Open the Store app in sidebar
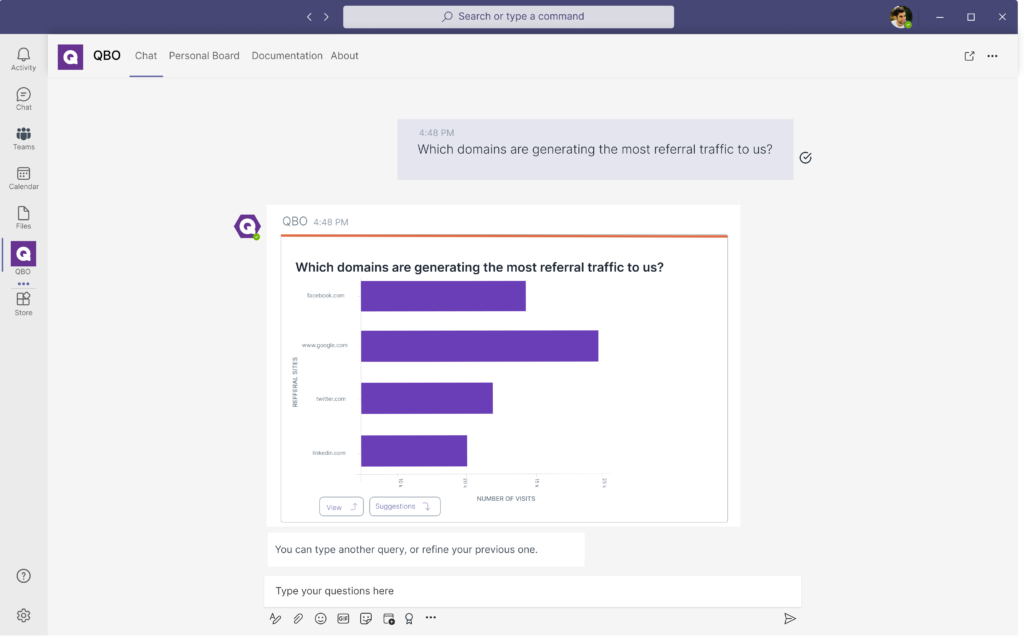Viewport: 1024px width, 636px height. (23, 303)
